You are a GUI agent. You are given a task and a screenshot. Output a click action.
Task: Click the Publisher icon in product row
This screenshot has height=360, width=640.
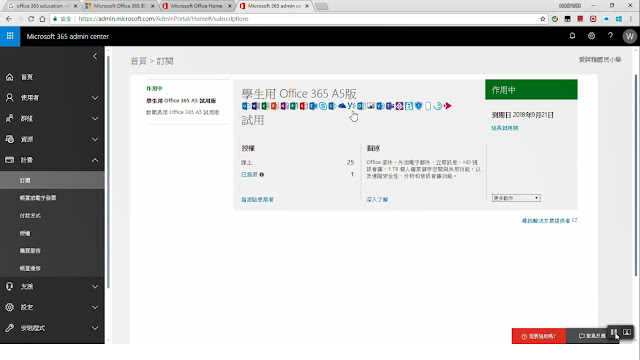click(294, 106)
